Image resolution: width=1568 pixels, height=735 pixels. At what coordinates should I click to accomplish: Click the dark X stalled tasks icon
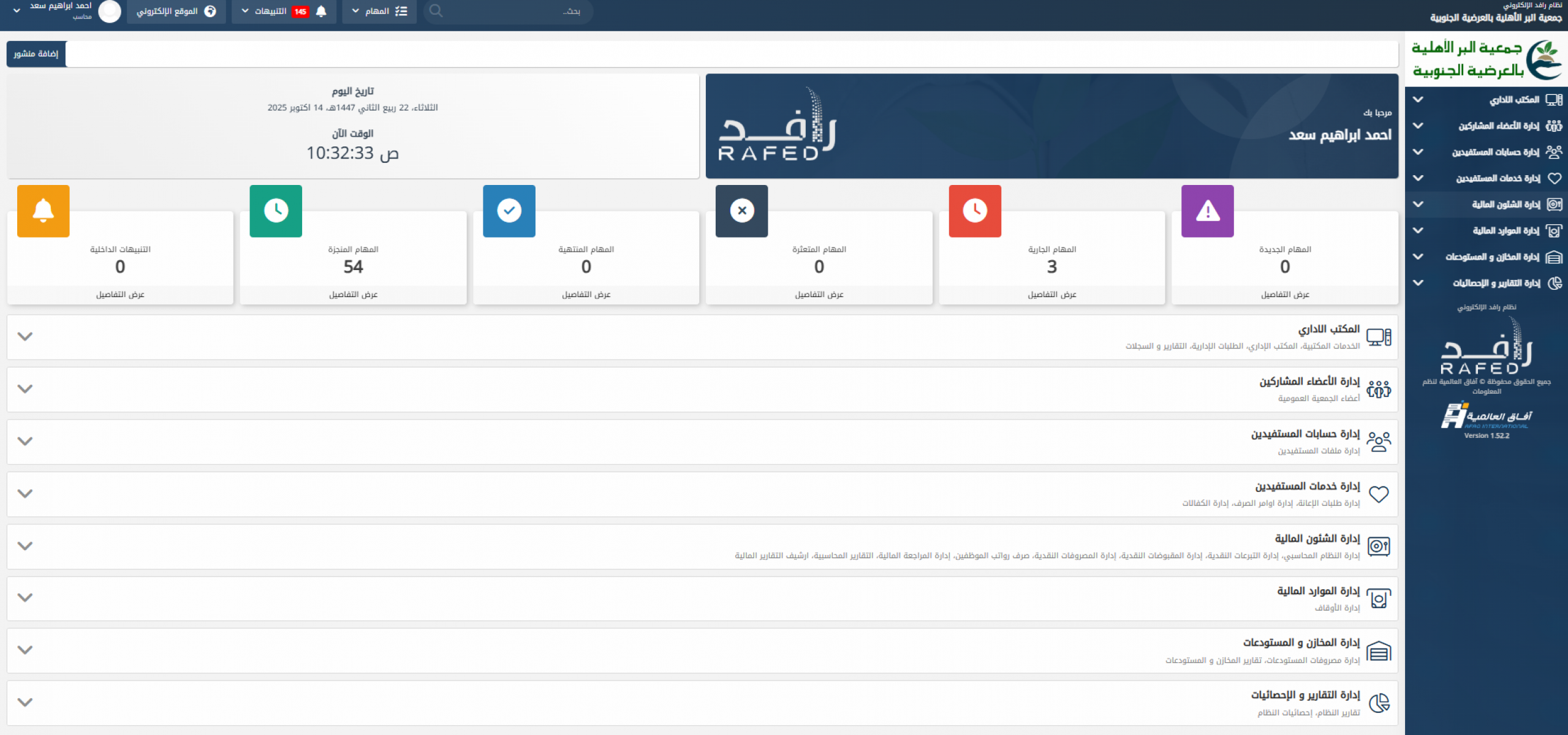tap(741, 211)
